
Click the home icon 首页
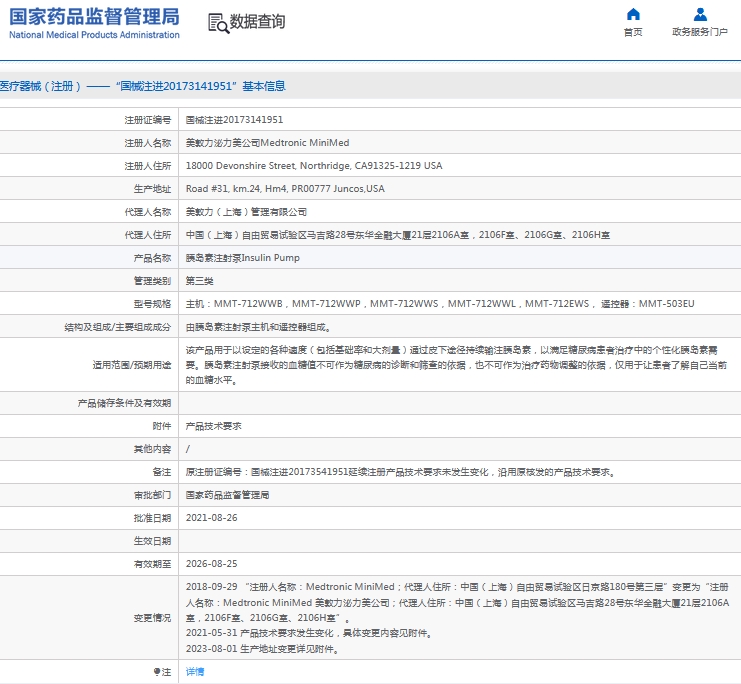click(x=633, y=14)
